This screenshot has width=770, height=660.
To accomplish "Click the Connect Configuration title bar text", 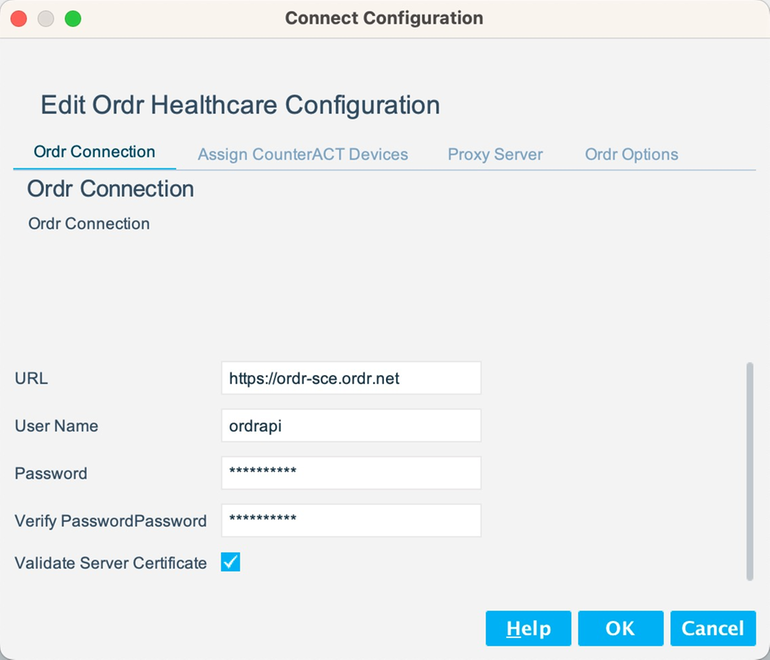I will [384, 18].
